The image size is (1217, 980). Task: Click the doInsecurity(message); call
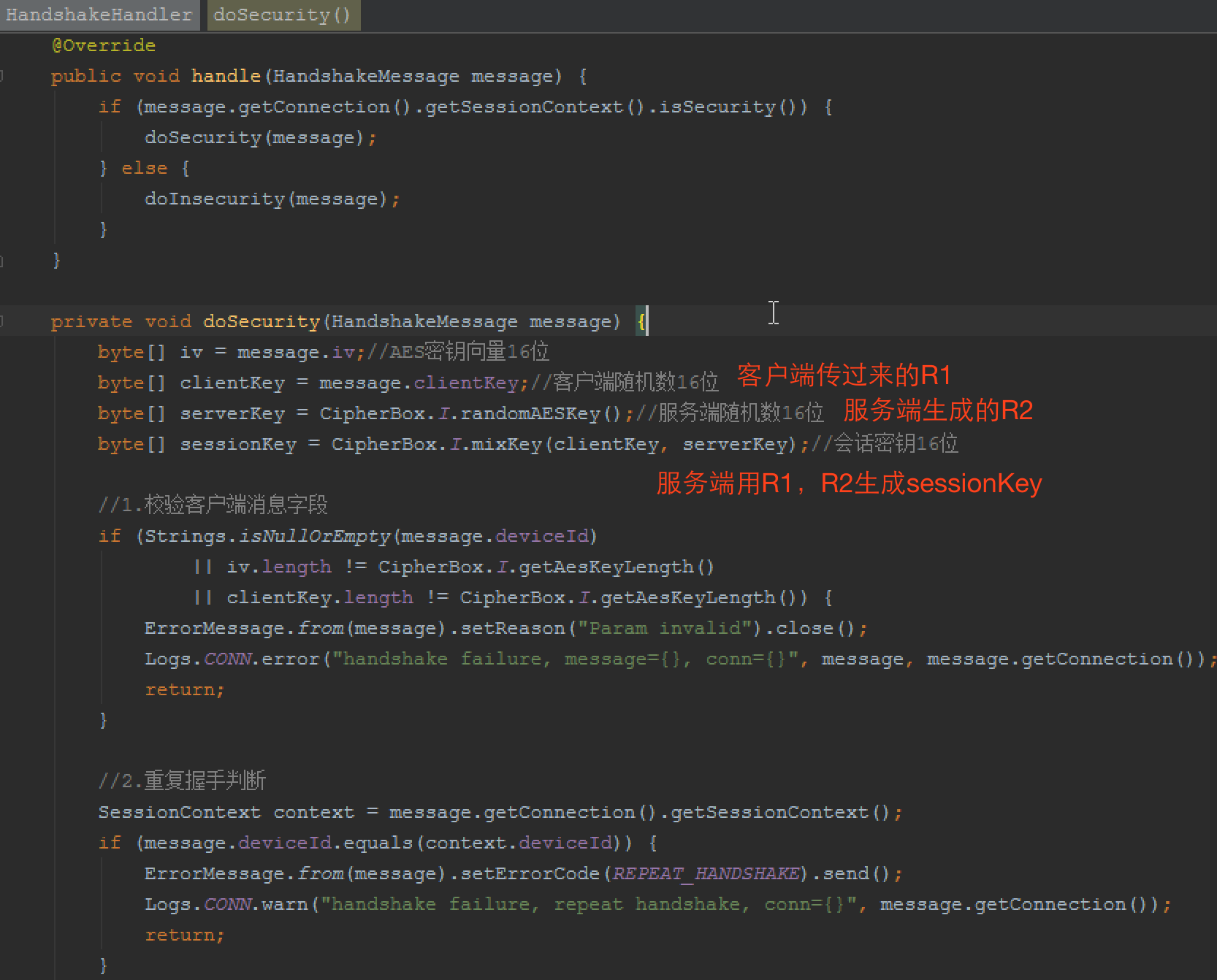coord(272,199)
